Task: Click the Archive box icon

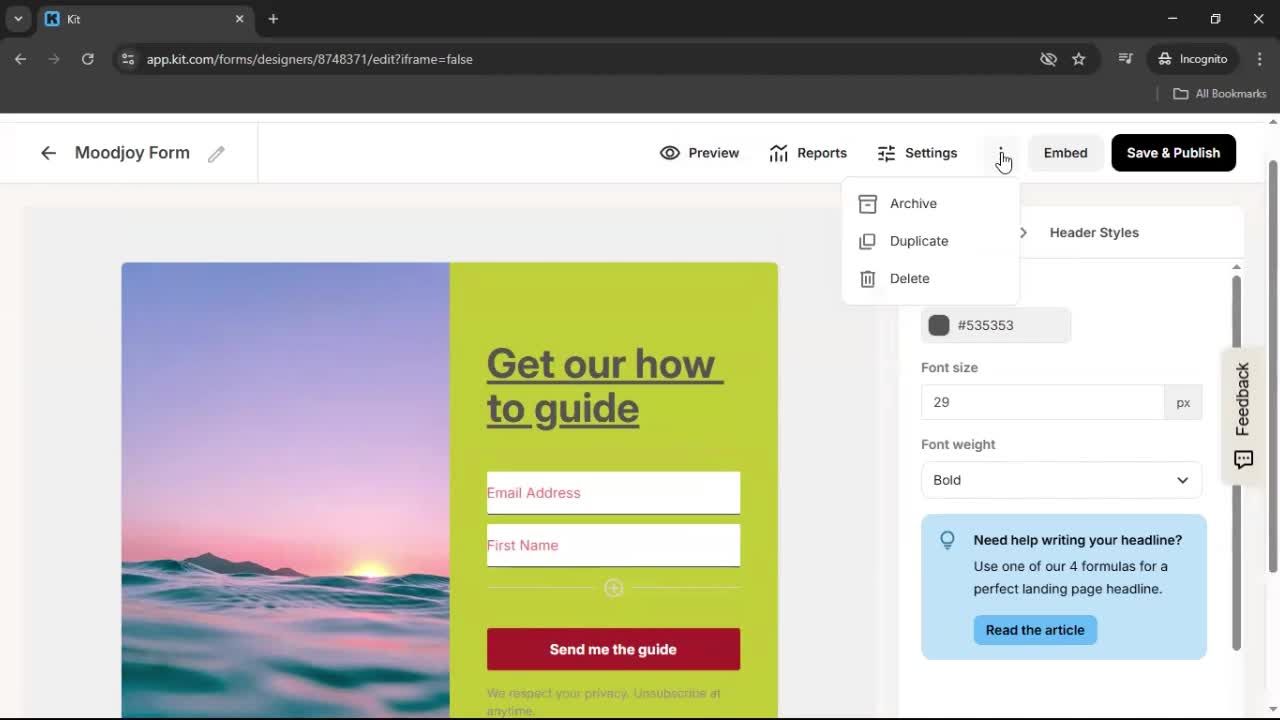Action: 866,203
